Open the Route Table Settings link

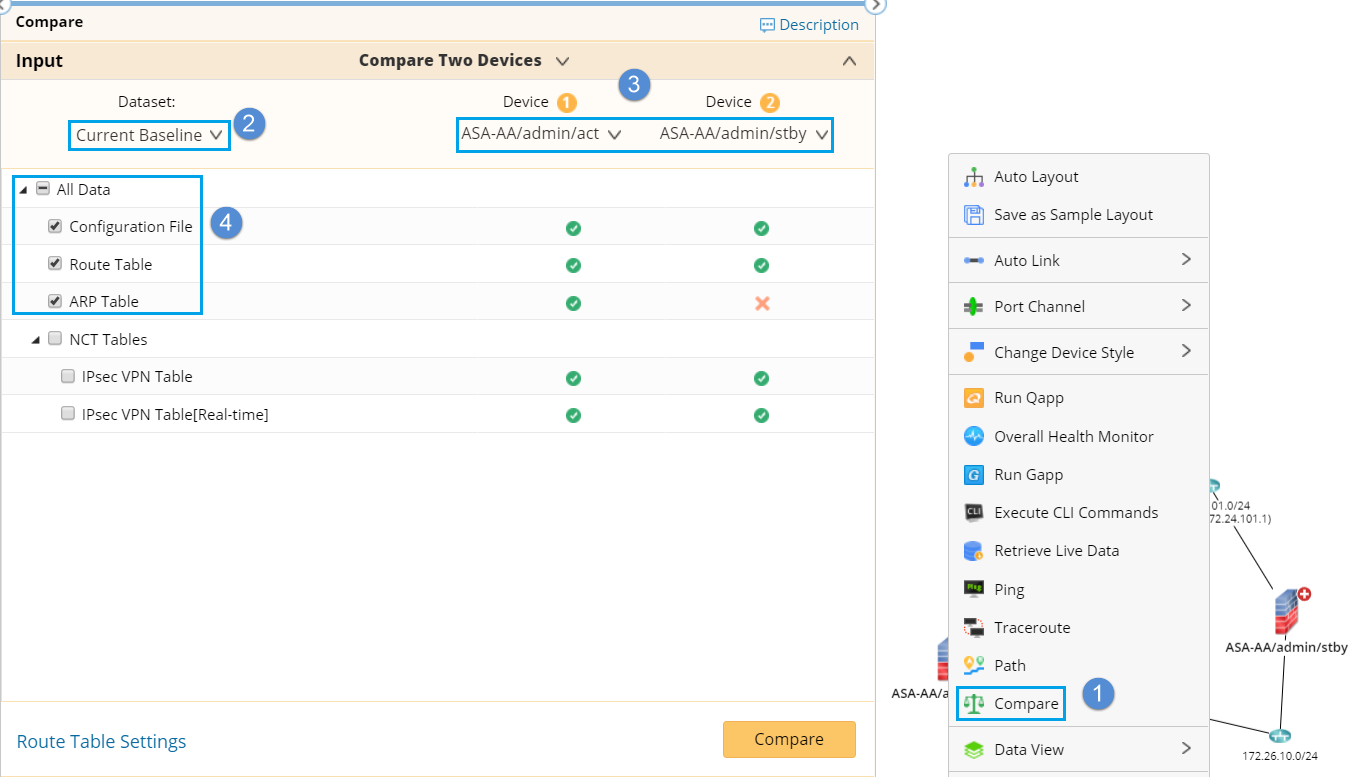tap(101, 741)
